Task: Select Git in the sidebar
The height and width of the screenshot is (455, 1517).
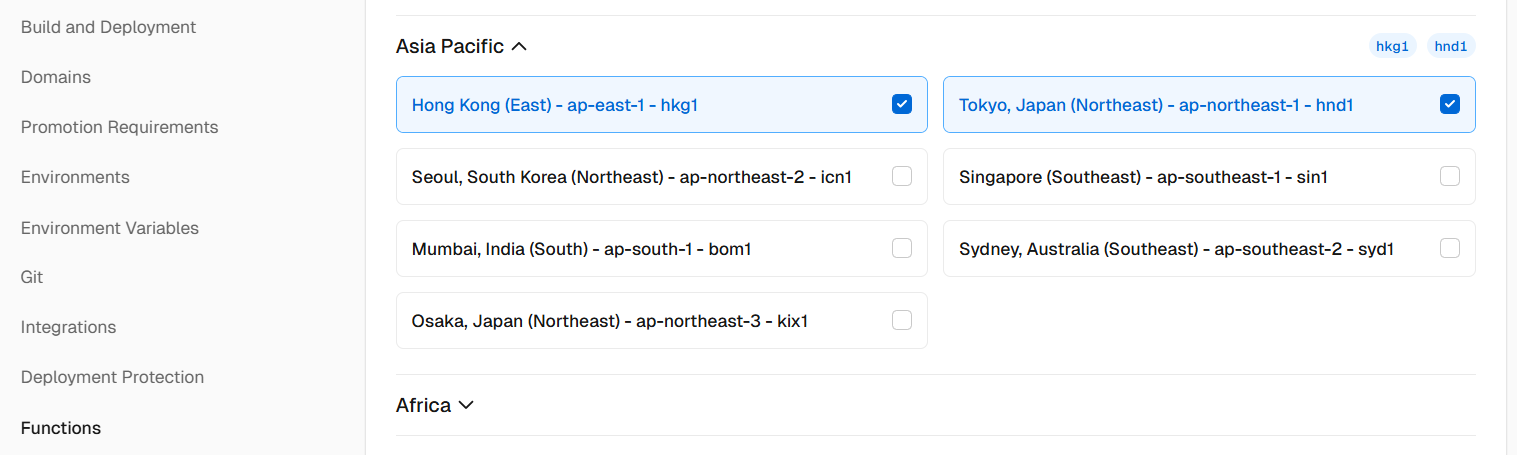Action: (x=32, y=277)
